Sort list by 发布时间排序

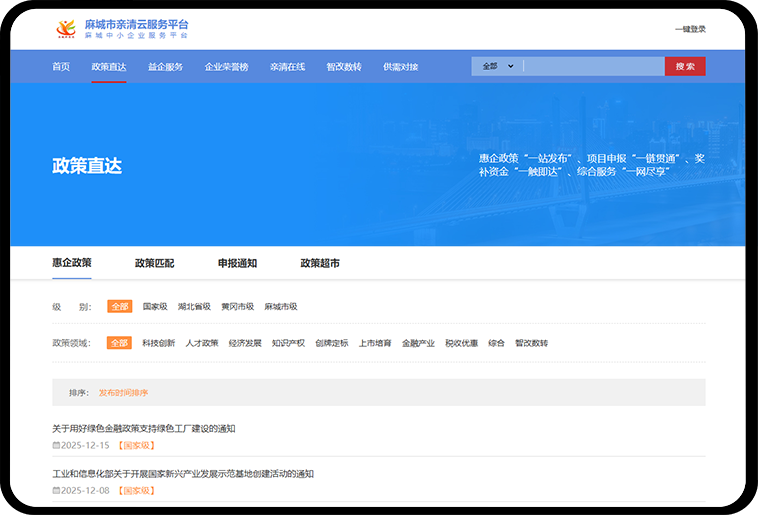coord(123,392)
